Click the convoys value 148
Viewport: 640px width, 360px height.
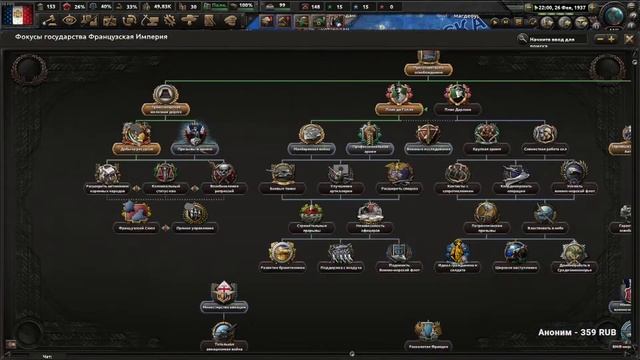pos(316,7)
